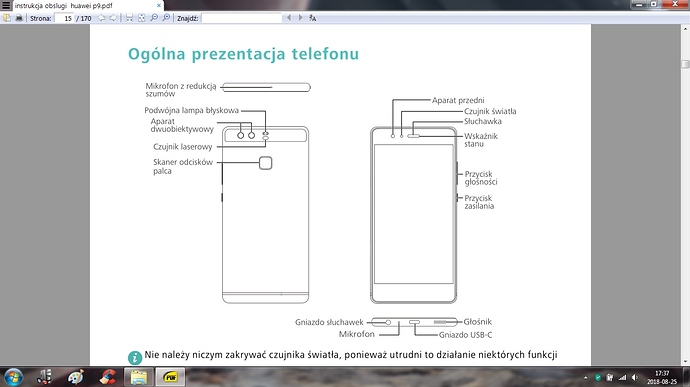690x387 pixels.
Task: Open the SumatraPDF hamburger menu
Action: click(6, 5)
